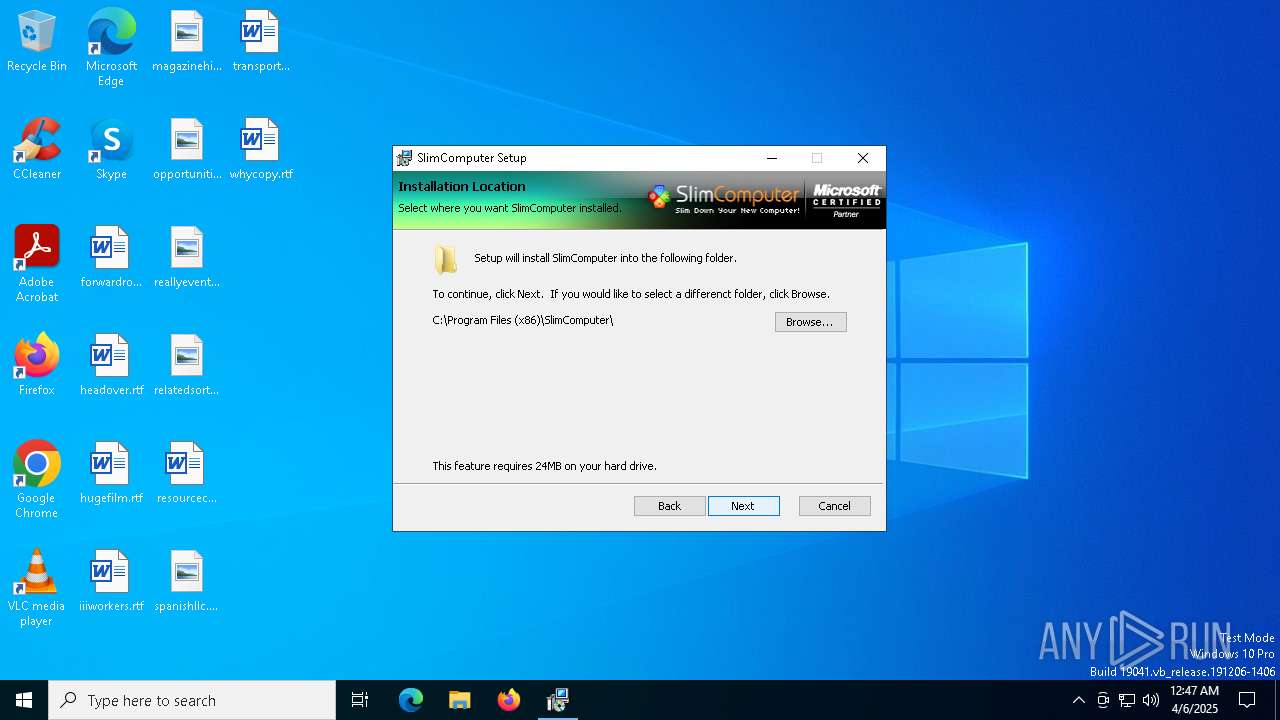Screen dimensions: 1280x720
Task: Open CCleaner desktop shortcut
Action: click(37, 150)
